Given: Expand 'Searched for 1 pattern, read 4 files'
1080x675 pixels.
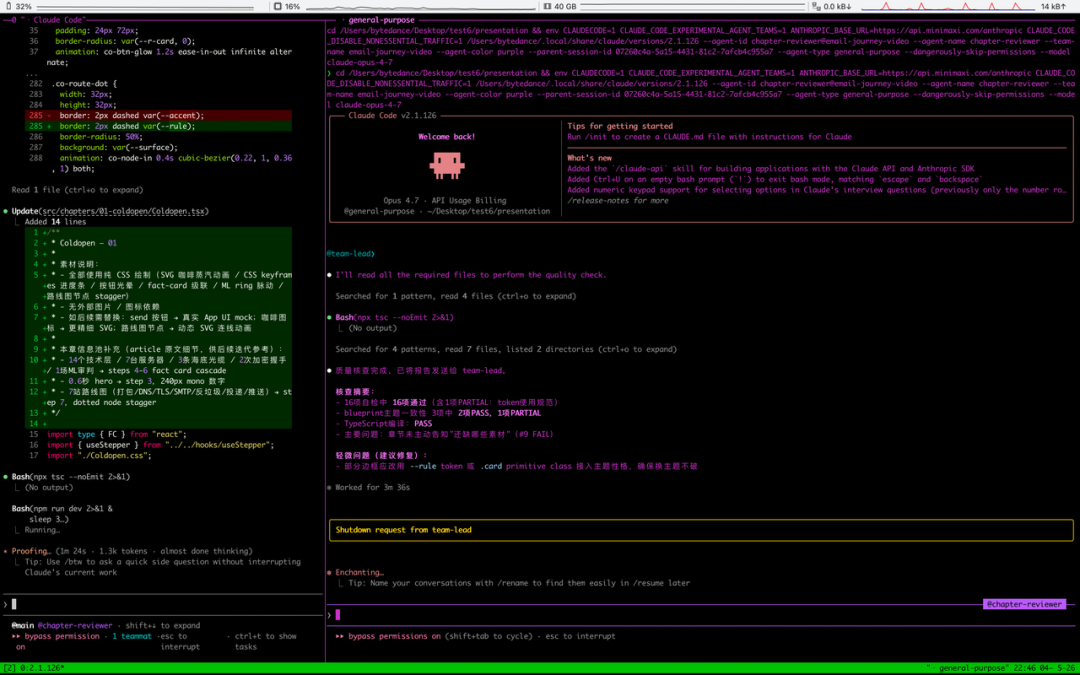Looking at the screenshot, I should coord(456,296).
